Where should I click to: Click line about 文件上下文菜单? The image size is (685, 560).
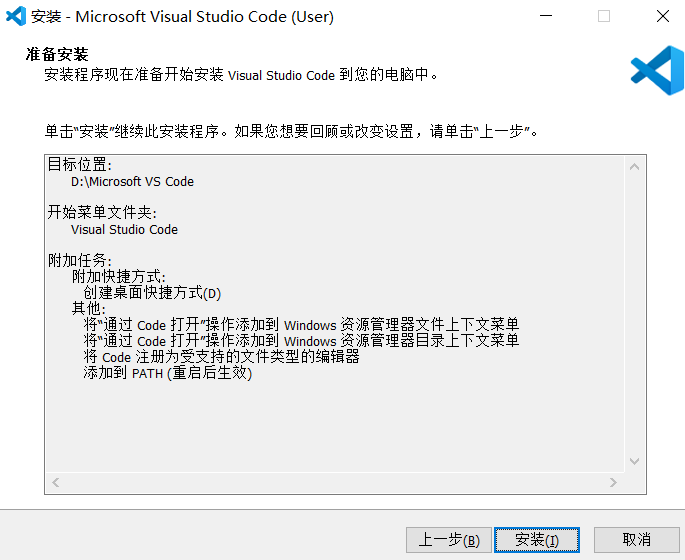click(x=301, y=325)
